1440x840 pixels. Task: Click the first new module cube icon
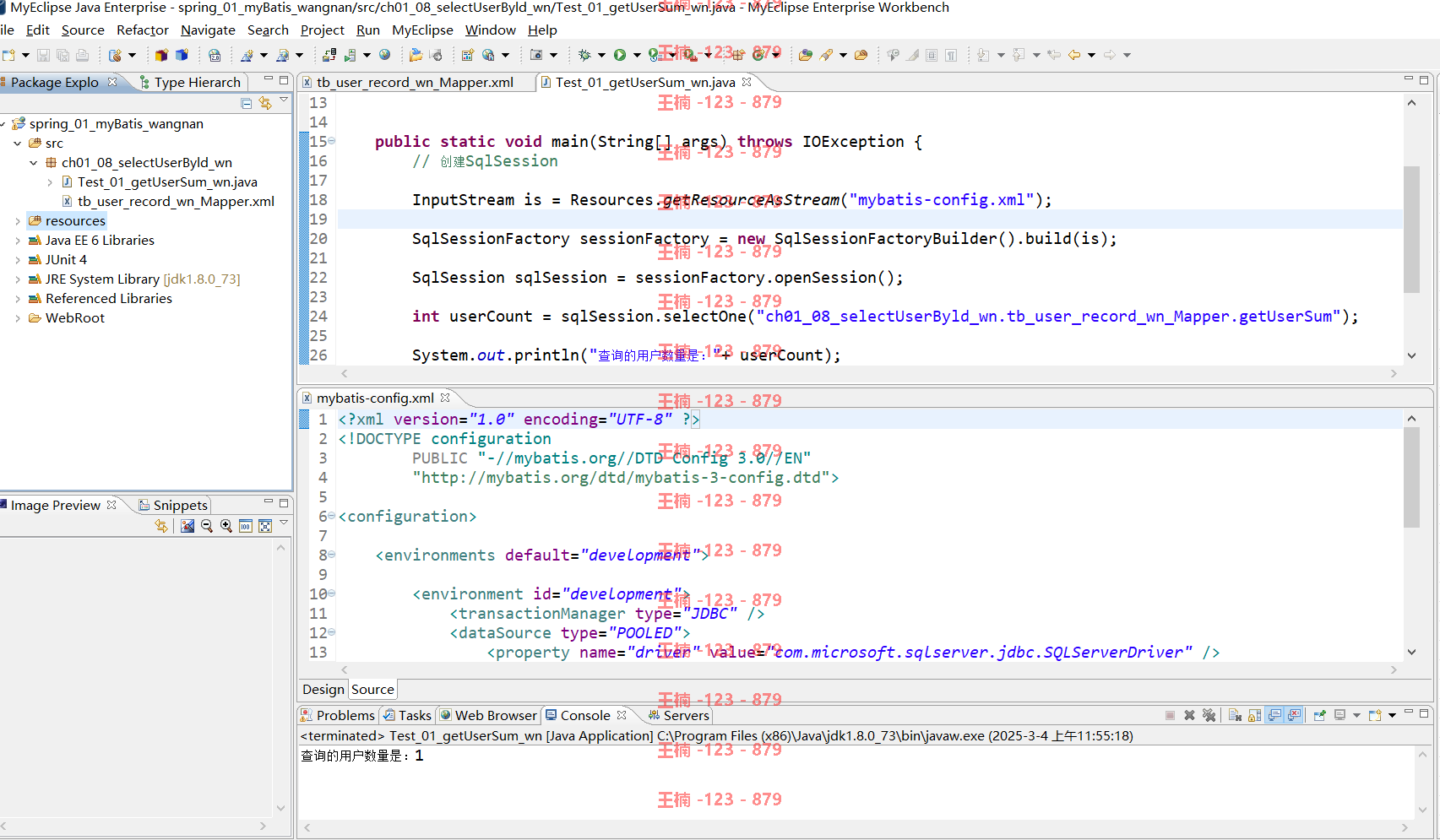tap(161, 55)
